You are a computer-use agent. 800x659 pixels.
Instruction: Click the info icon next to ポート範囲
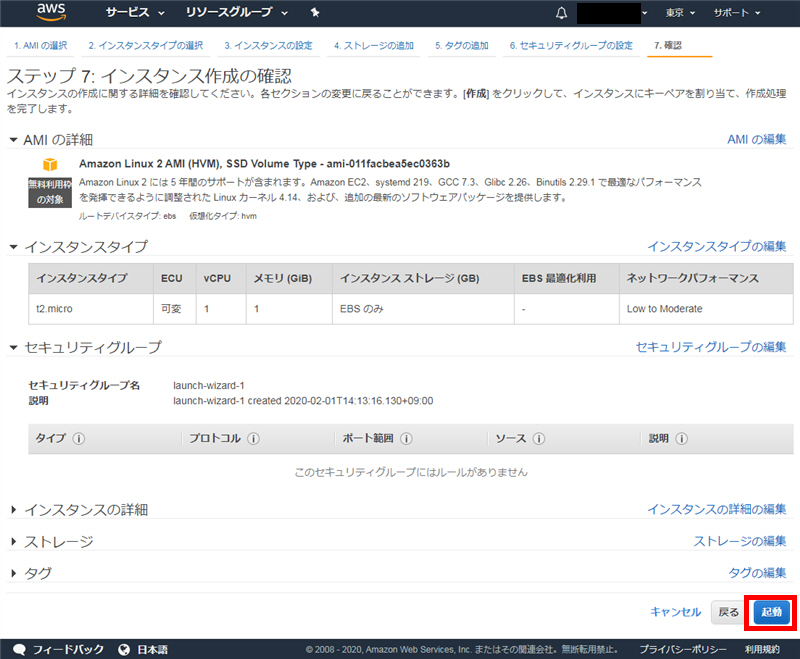click(406, 439)
